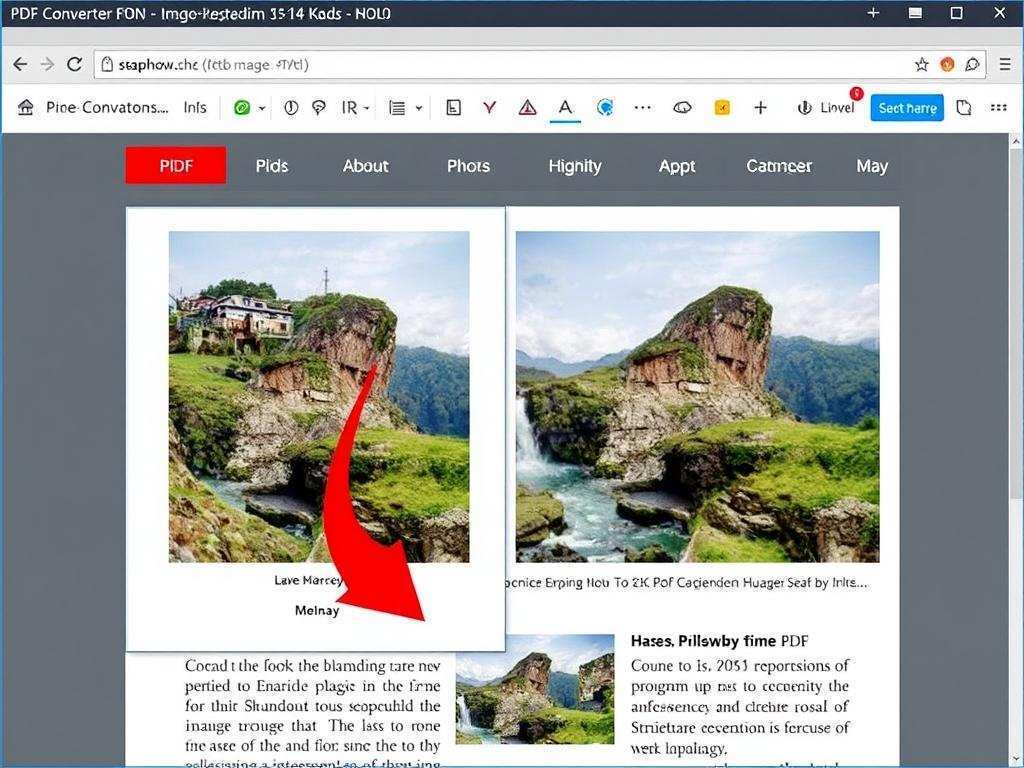Open the IR dropdown in toolbar

(x=356, y=108)
